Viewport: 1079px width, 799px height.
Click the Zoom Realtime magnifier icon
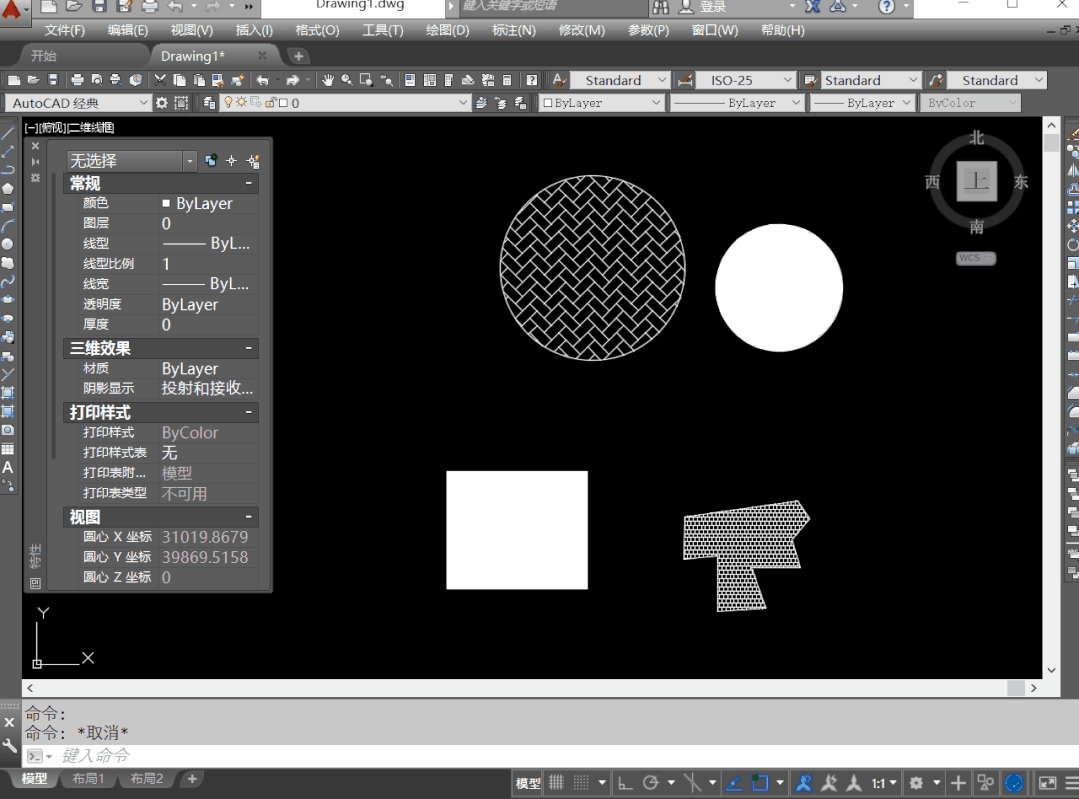(x=347, y=81)
